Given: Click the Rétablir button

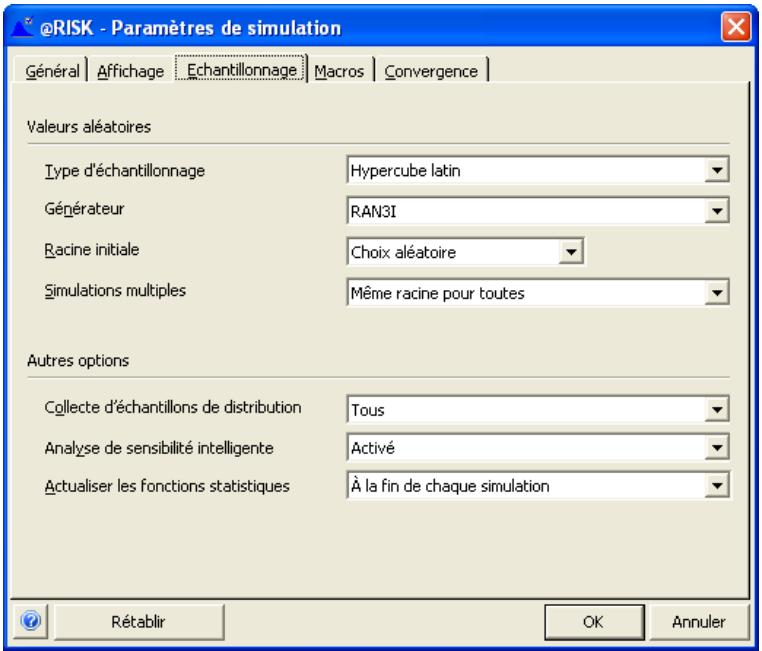Looking at the screenshot, I should point(138,621).
